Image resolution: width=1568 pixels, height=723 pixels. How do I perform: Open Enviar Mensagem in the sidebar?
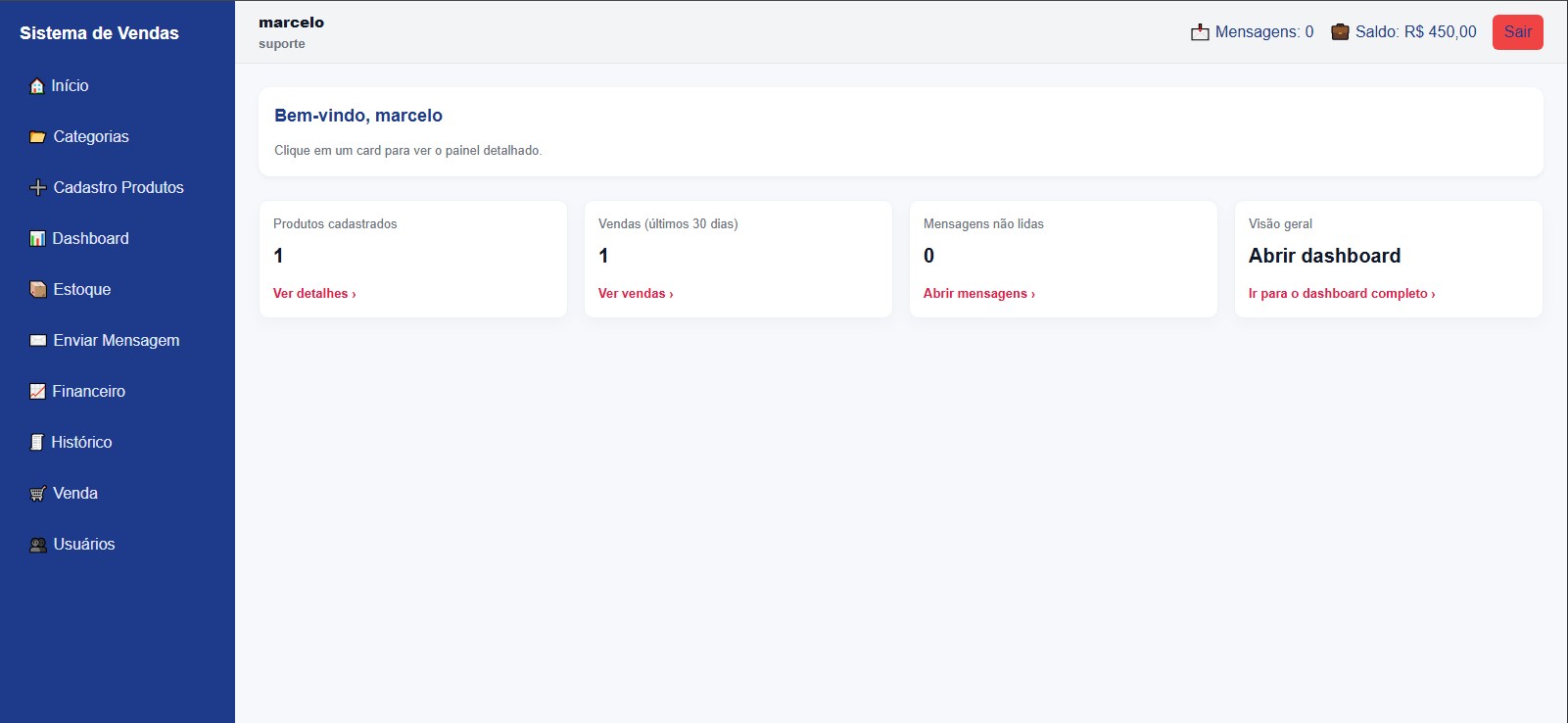pyautogui.click(x=118, y=341)
